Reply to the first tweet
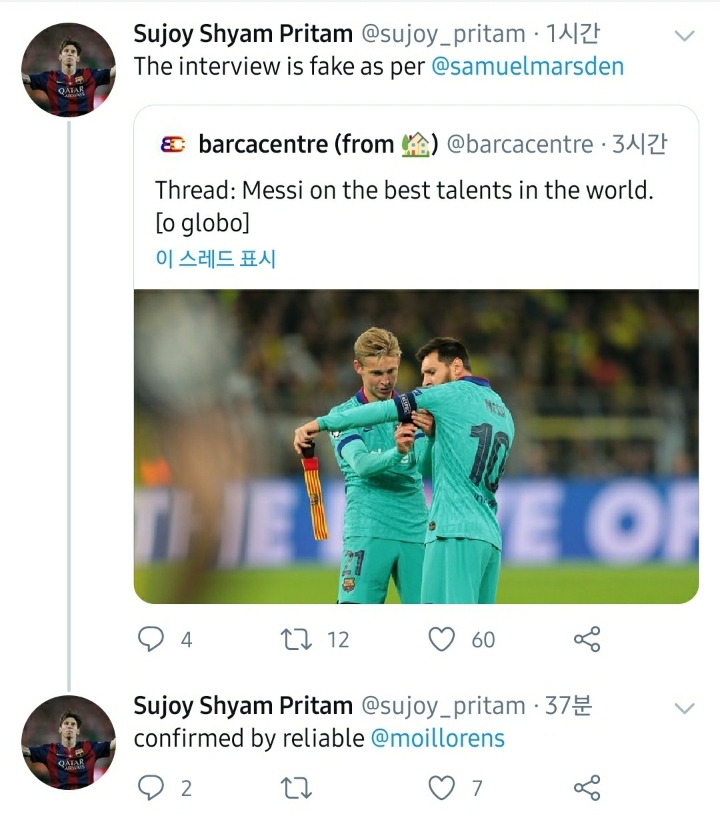 click(150, 639)
